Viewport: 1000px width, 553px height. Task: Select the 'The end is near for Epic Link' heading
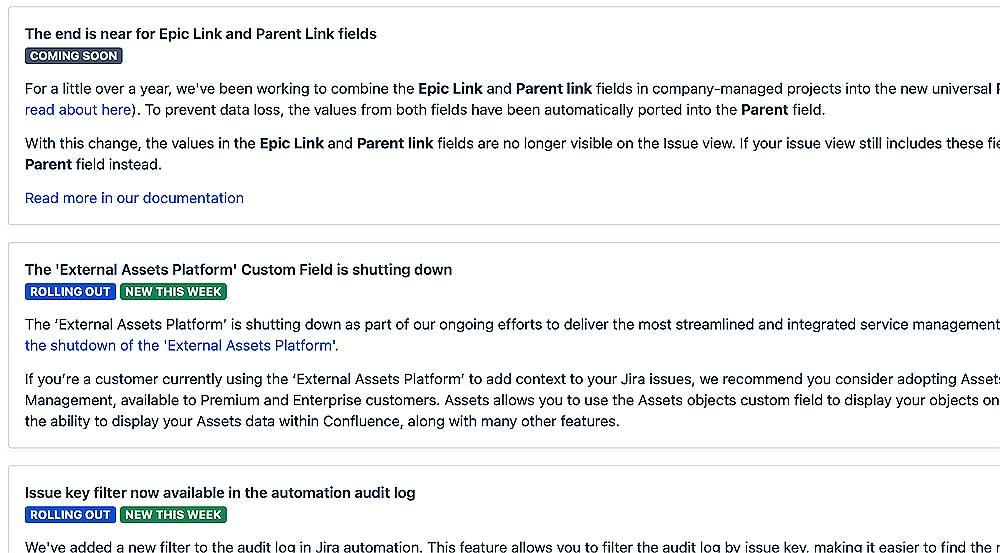click(200, 34)
